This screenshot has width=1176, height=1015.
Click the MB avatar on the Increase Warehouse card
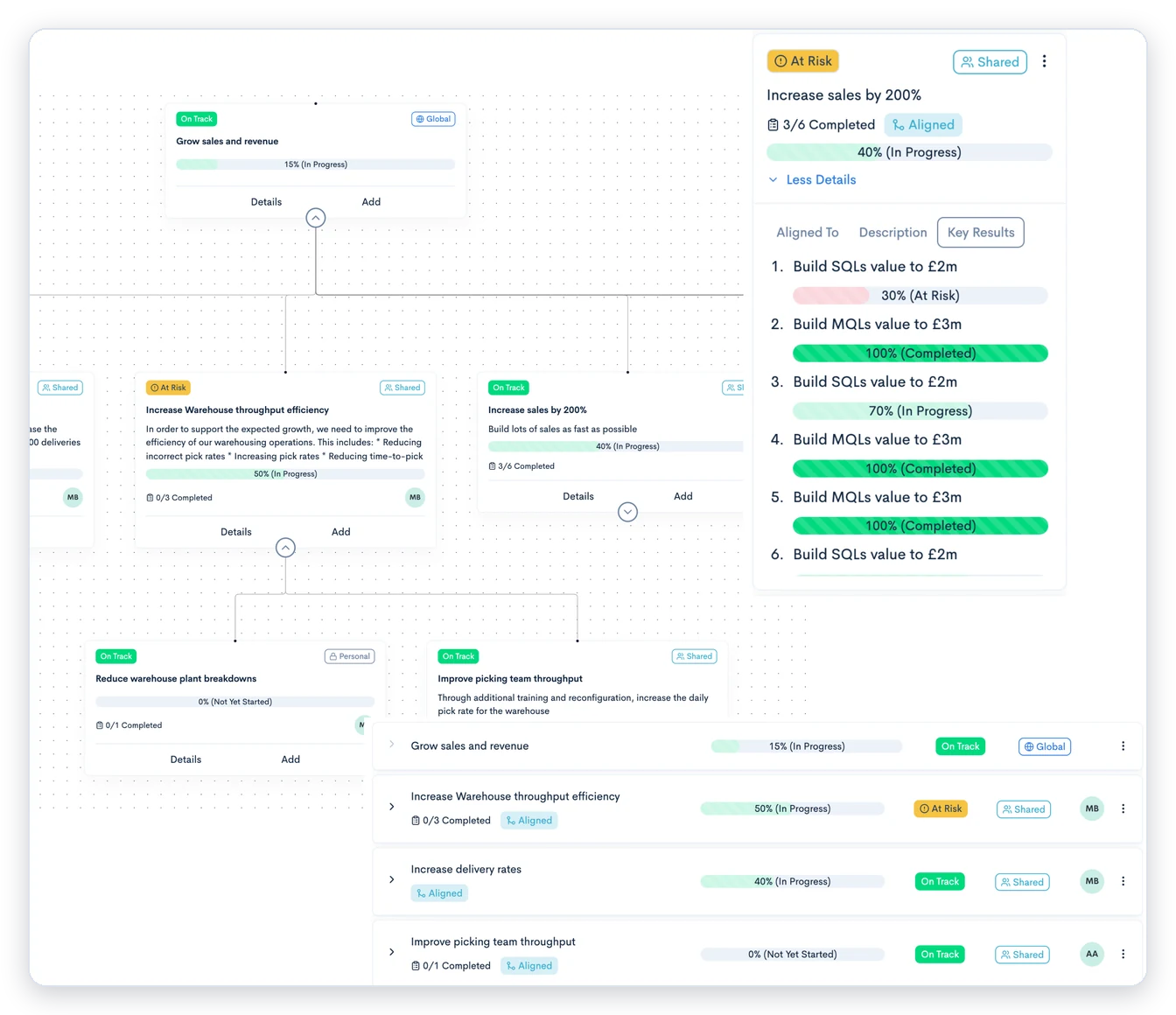point(415,497)
